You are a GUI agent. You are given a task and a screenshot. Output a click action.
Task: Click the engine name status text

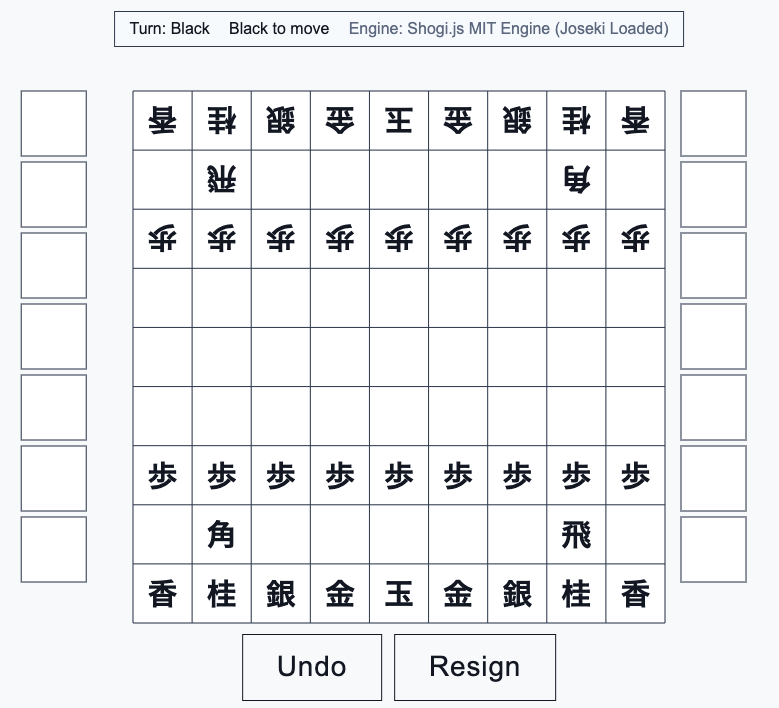[x=509, y=29]
